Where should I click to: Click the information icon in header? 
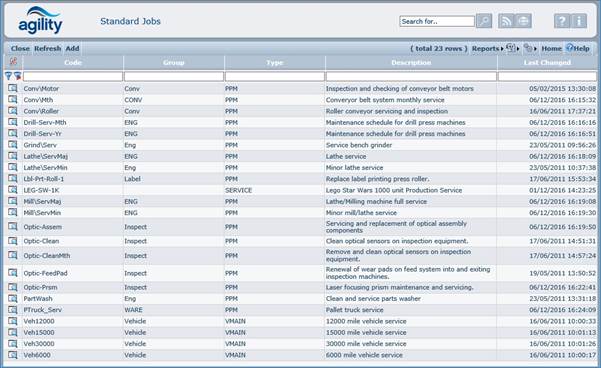pyautogui.click(x=579, y=21)
